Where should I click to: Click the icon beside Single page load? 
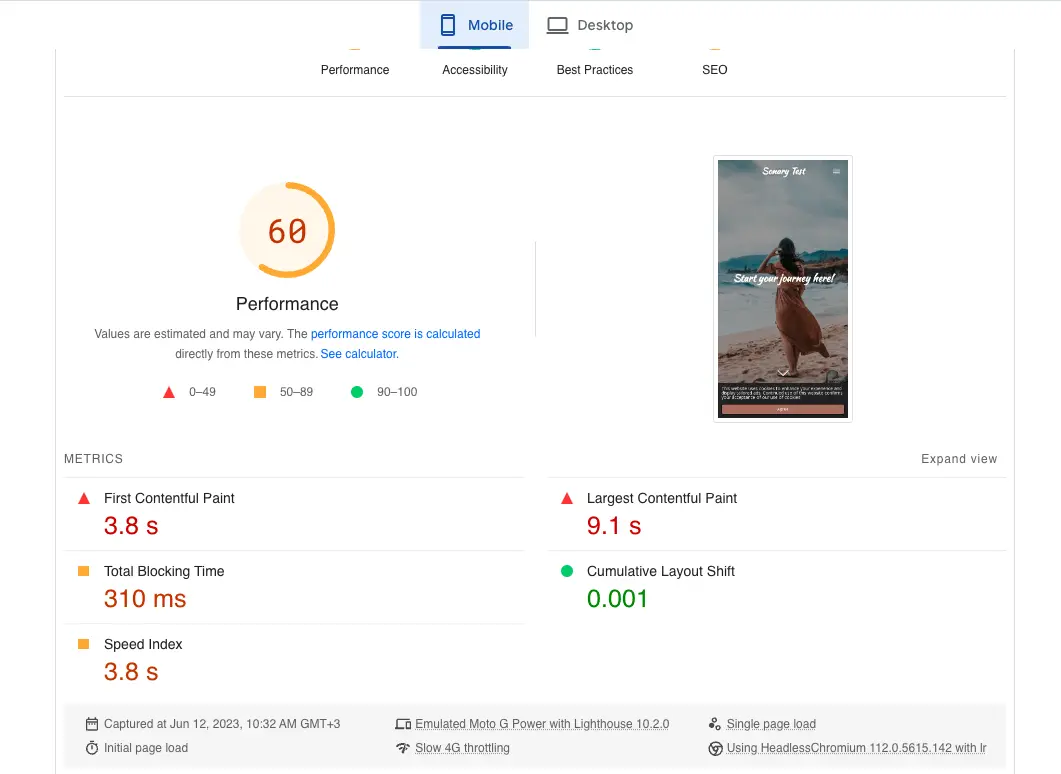715,724
